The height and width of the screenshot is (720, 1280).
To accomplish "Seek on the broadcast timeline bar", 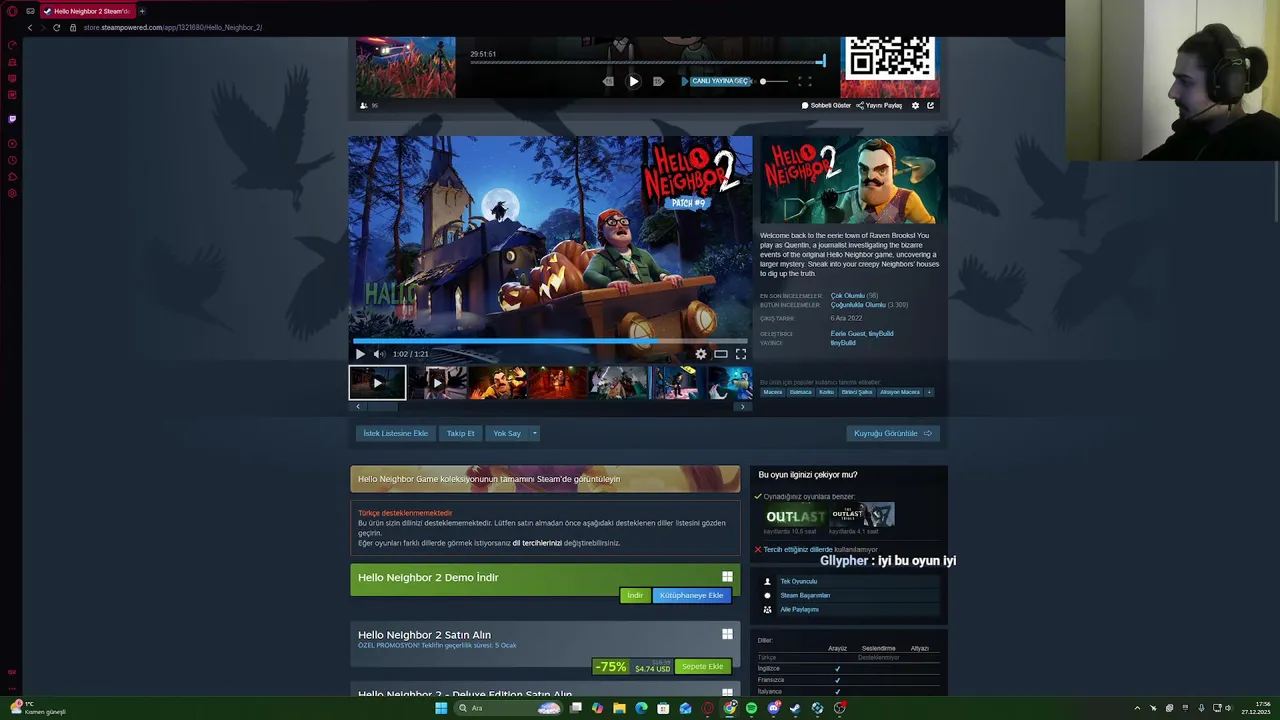I will point(647,62).
